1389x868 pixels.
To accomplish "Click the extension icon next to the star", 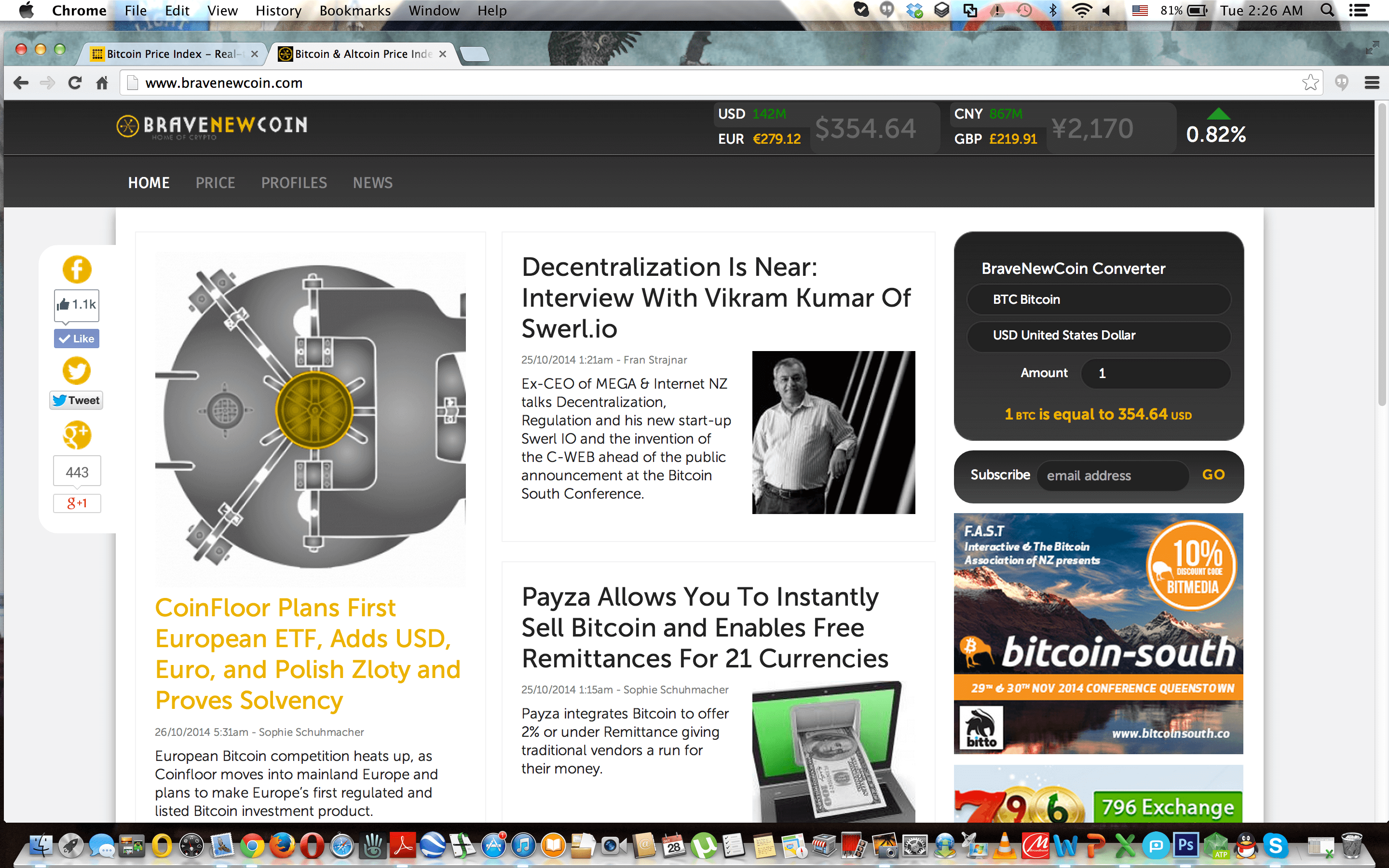I will pos(1341,82).
